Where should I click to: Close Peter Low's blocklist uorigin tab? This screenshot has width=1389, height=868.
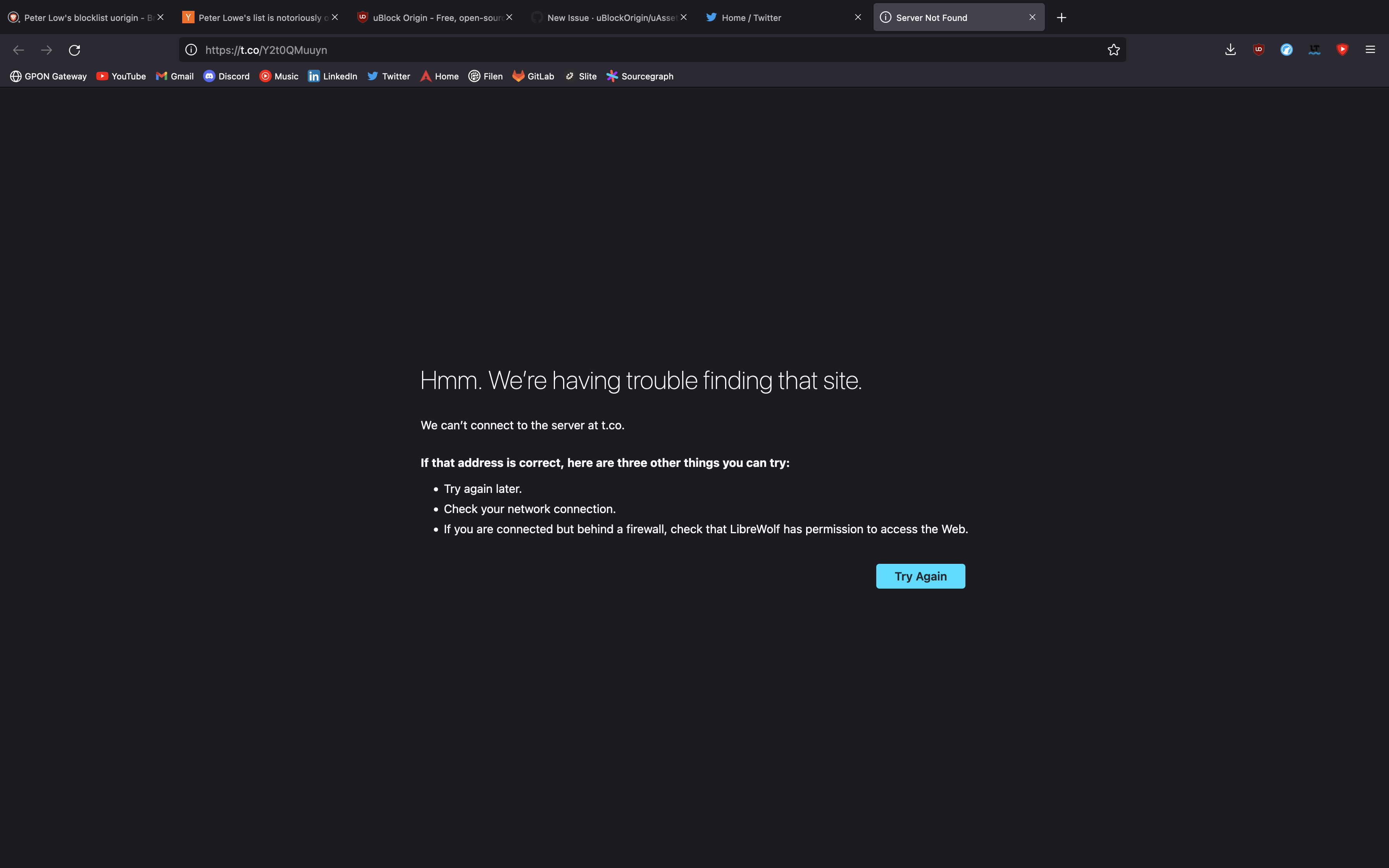pos(160,18)
